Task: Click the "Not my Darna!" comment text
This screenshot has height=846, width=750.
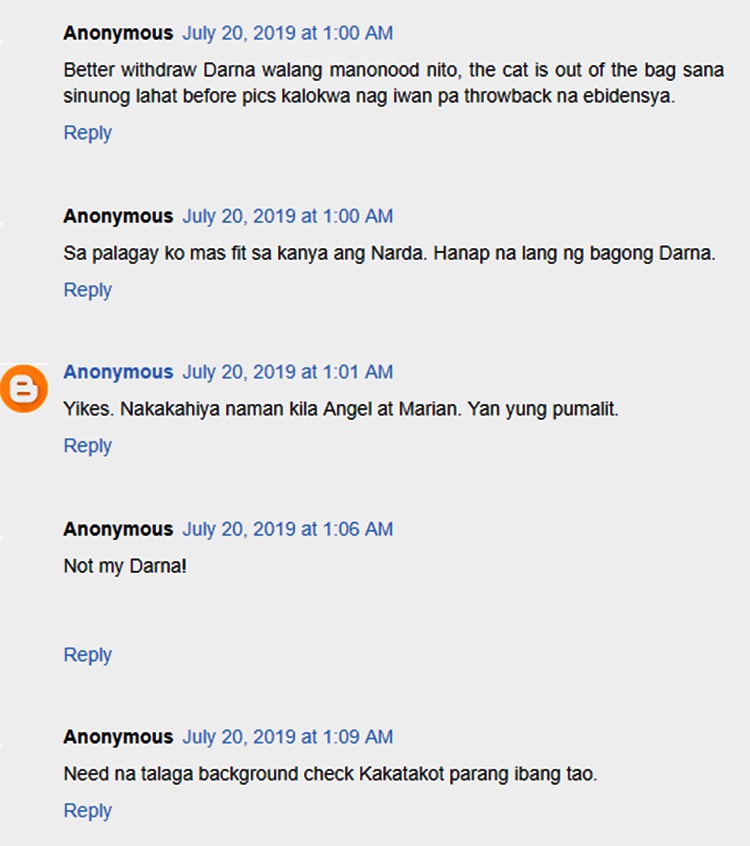Action: (x=125, y=566)
